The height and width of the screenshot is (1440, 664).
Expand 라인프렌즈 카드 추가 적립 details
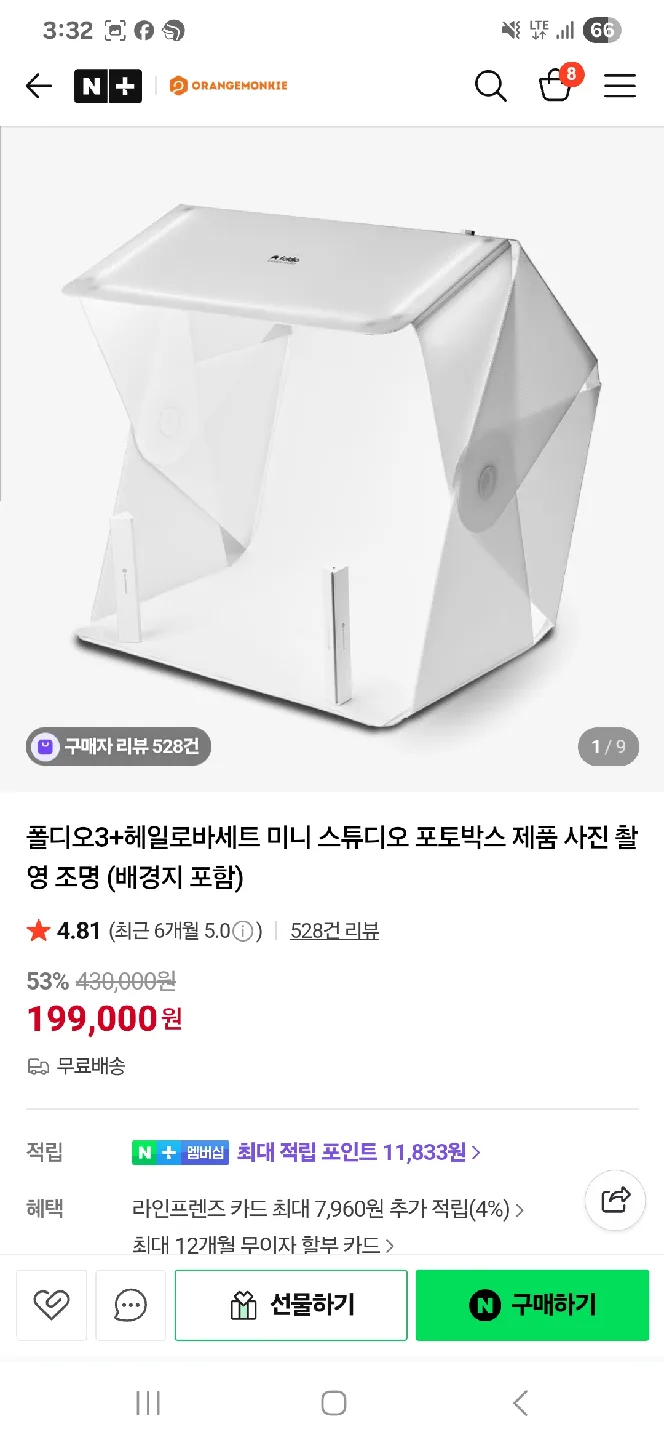[328, 1209]
